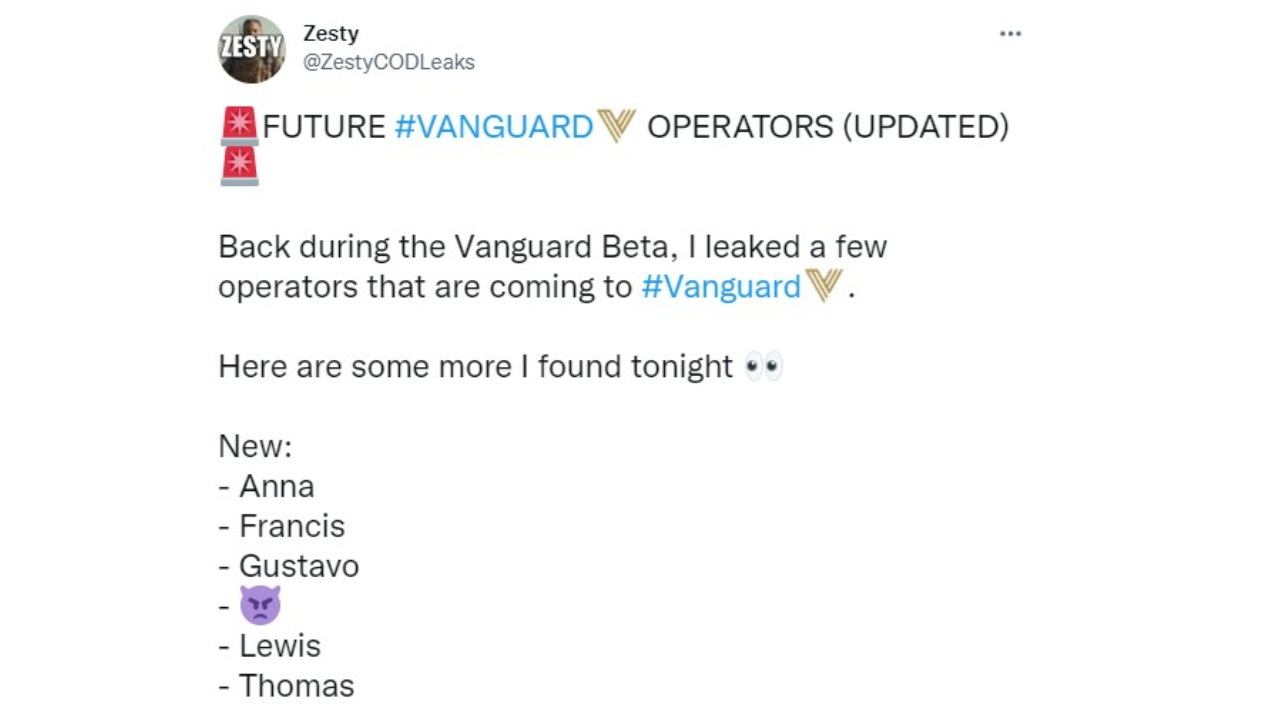Click the siren emoji on the second line
The height and width of the screenshot is (720, 1280).
click(x=239, y=166)
